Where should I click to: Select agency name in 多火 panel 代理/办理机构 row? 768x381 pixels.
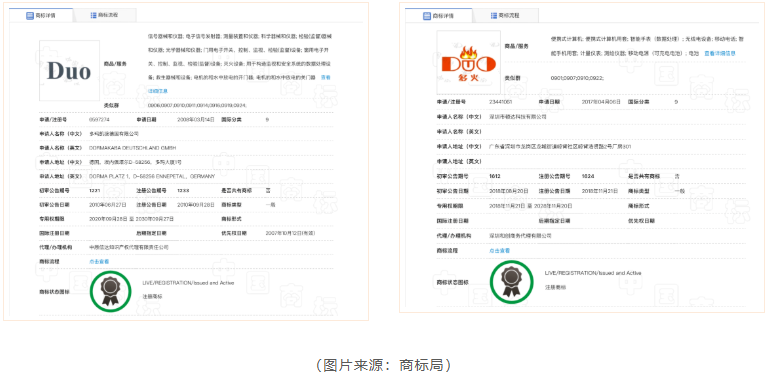[521, 236]
